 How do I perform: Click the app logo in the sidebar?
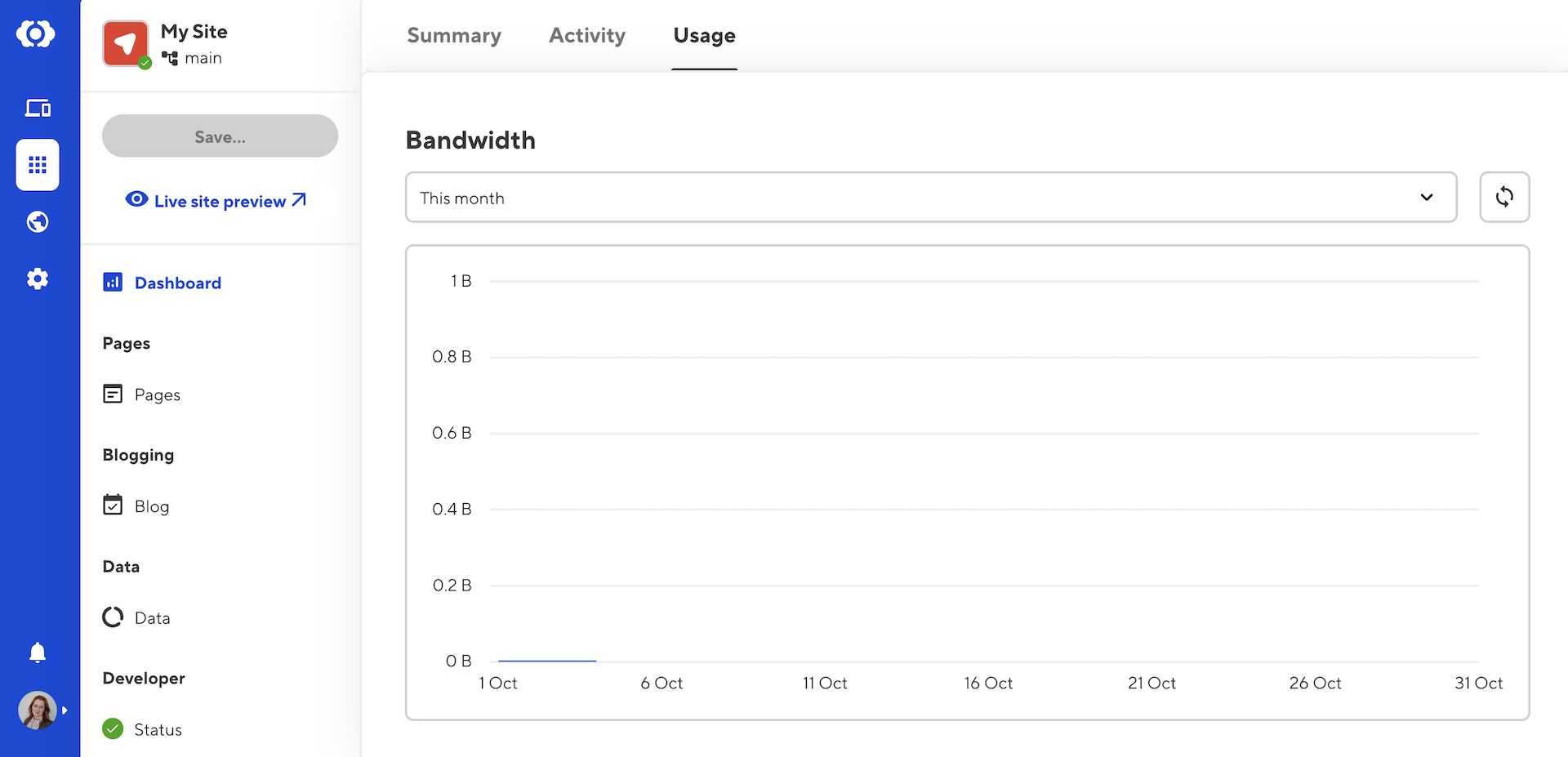[36, 34]
